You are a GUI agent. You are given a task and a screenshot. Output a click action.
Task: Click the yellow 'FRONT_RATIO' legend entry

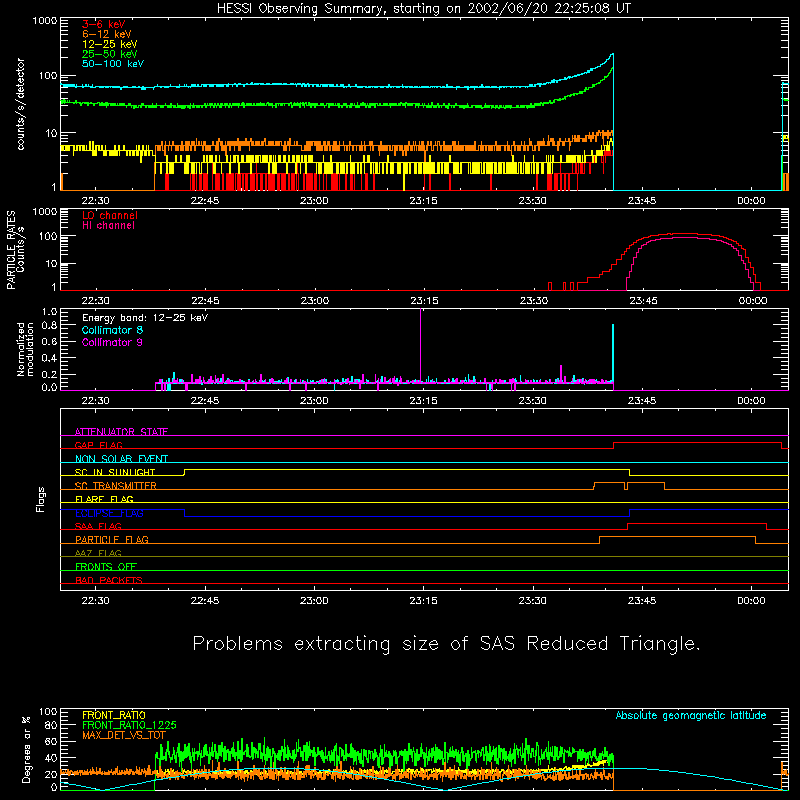click(x=114, y=715)
